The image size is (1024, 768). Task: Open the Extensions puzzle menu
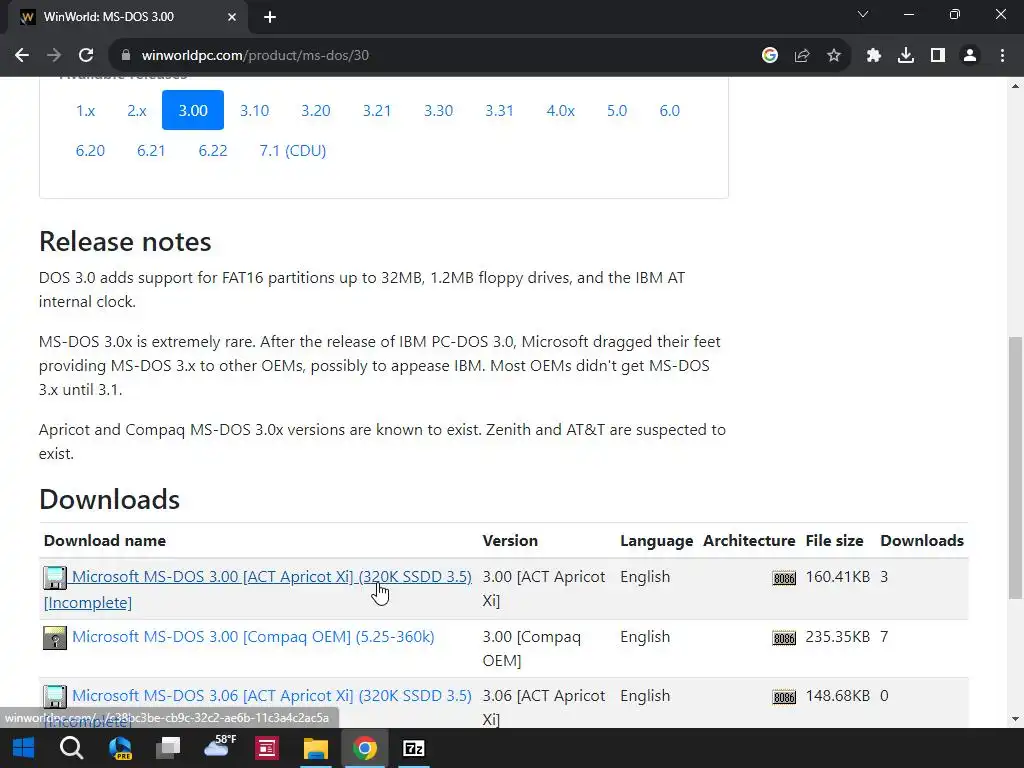pos(874,56)
